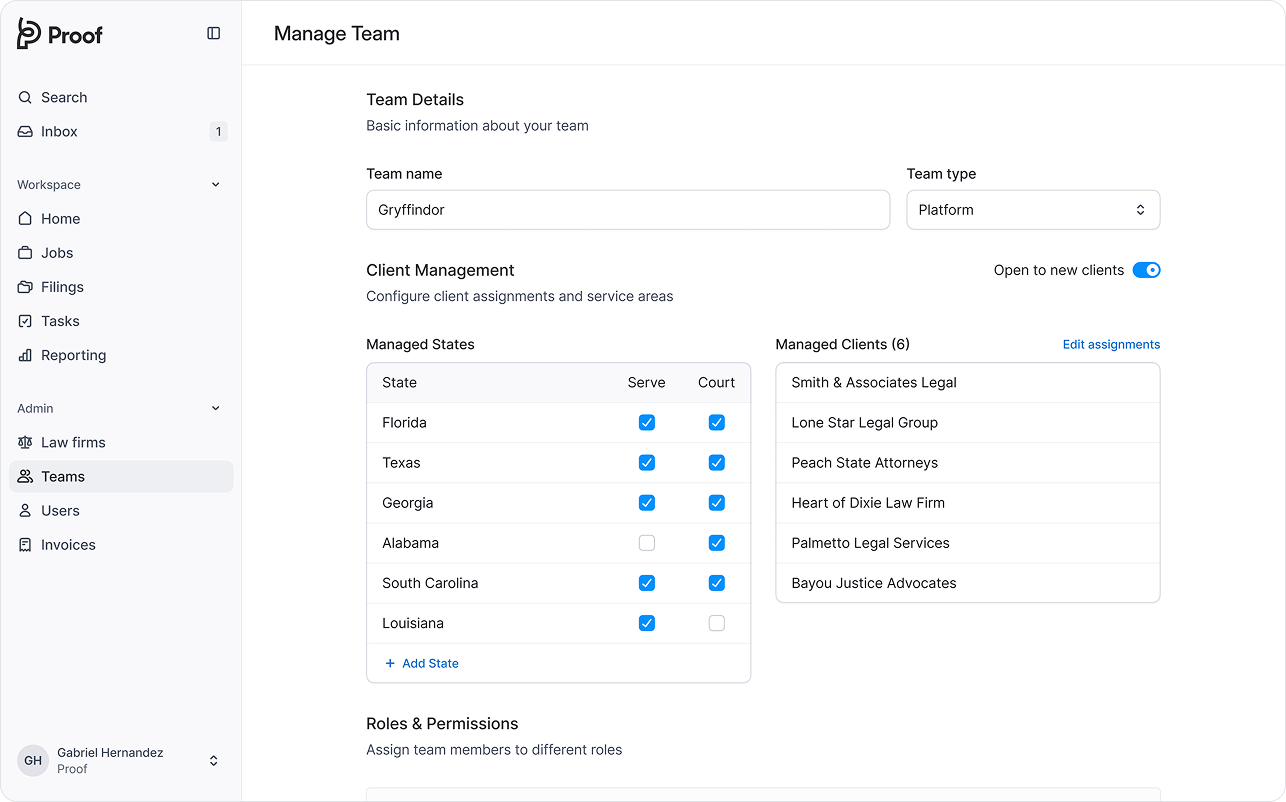Screen dimensions: 1286x802
Task: Disable the Open to new clients toggle
Action: pos(1146,269)
